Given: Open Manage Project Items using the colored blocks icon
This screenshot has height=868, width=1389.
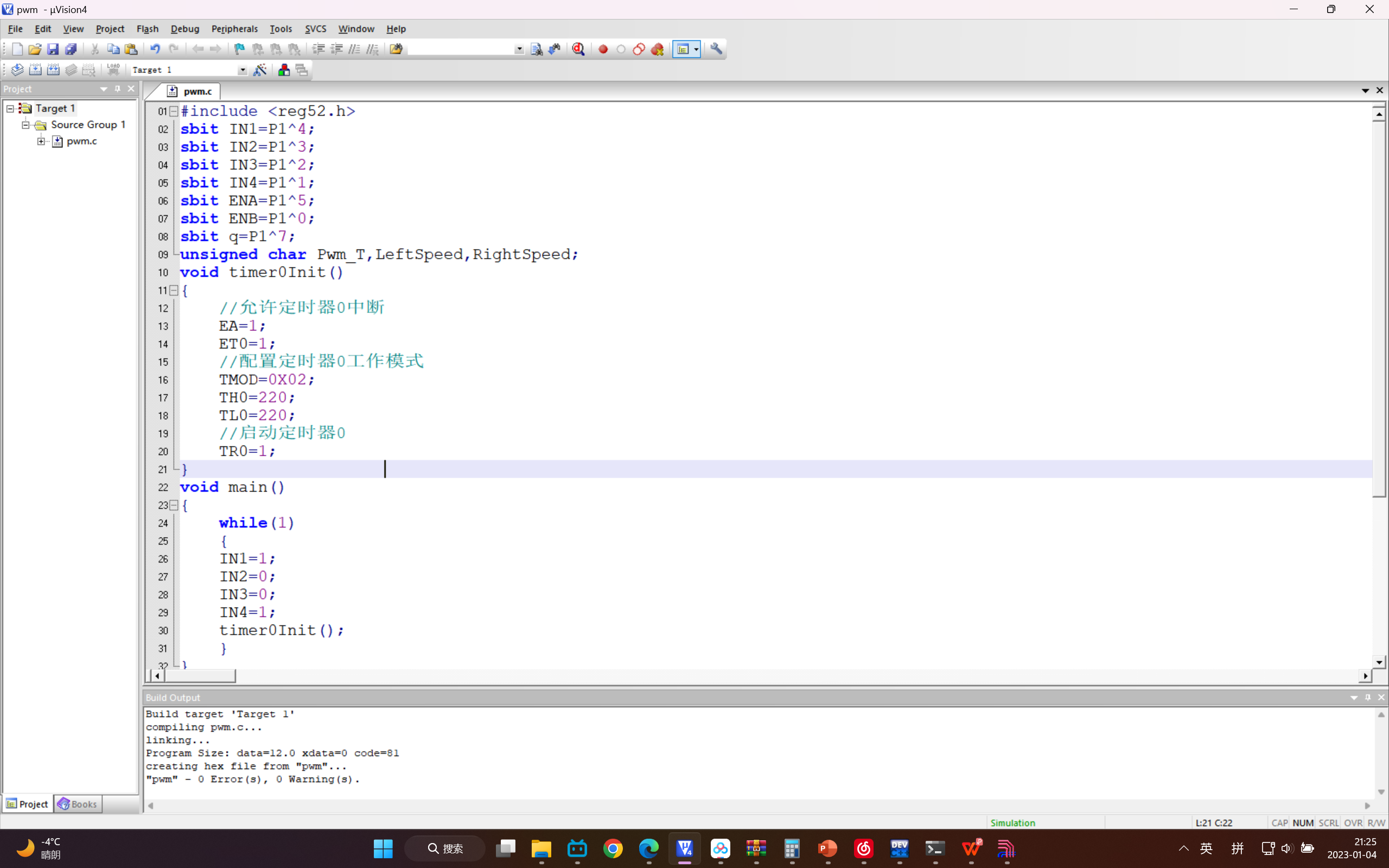Looking at the screenshot, I should pos(284,70).
